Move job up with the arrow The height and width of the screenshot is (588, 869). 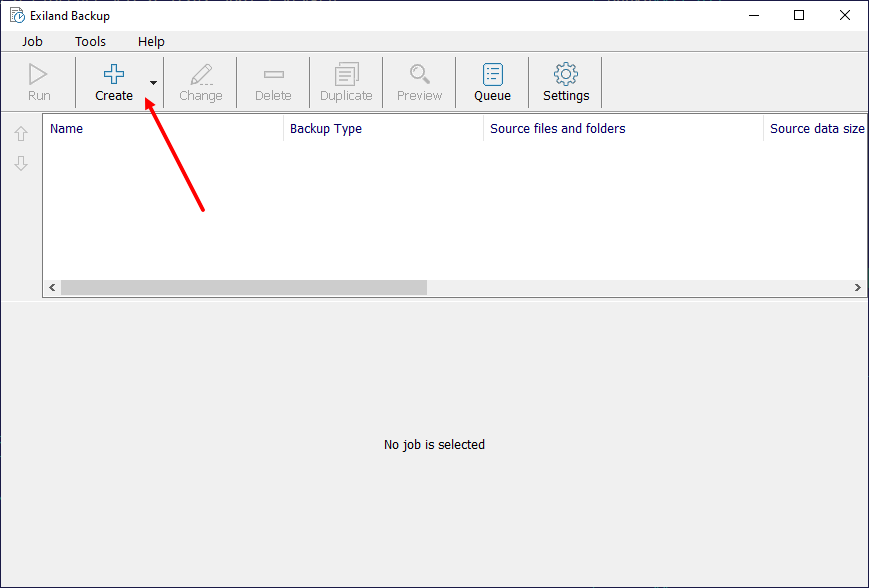21,134
